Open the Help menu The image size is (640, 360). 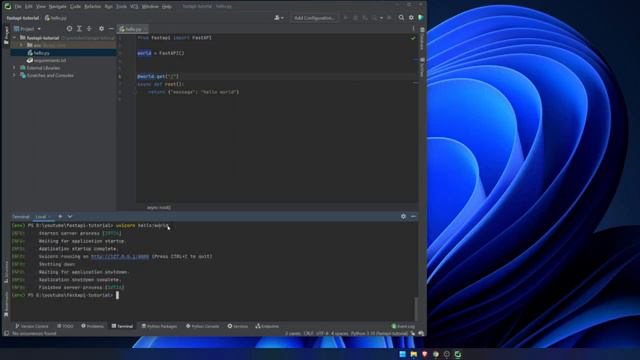click(x=167, y=7)
